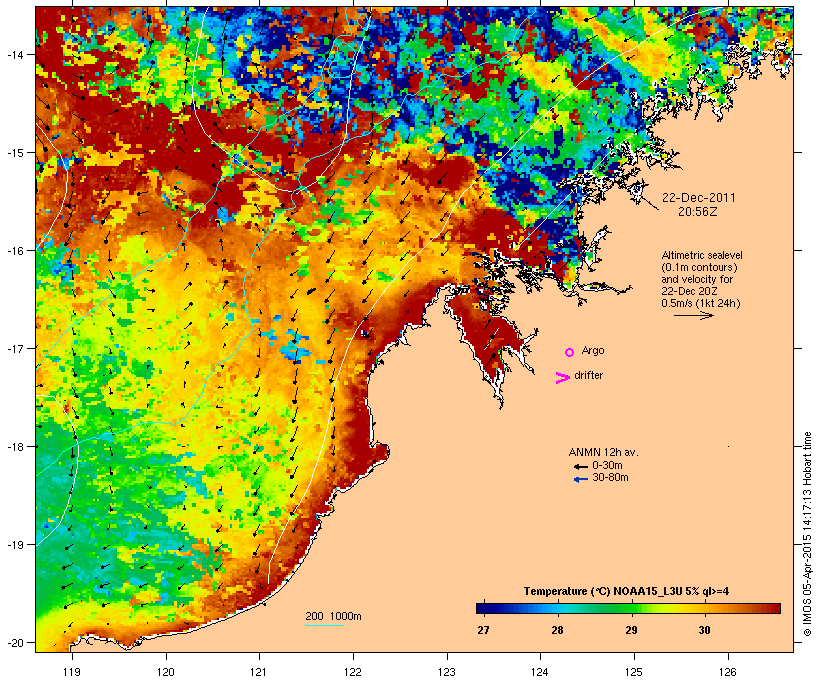
Task: Click the longitude axis label '120'
Action: pyautogui.click(x=166, y=672)
